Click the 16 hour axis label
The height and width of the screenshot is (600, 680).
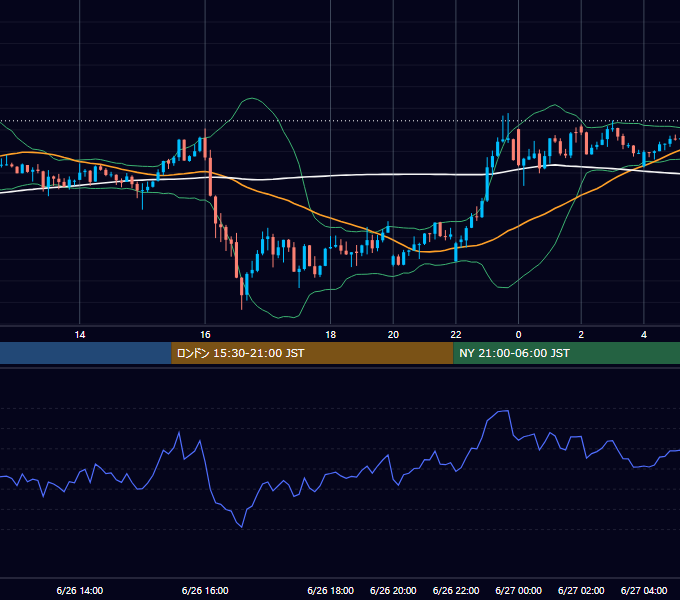(205, 335)
